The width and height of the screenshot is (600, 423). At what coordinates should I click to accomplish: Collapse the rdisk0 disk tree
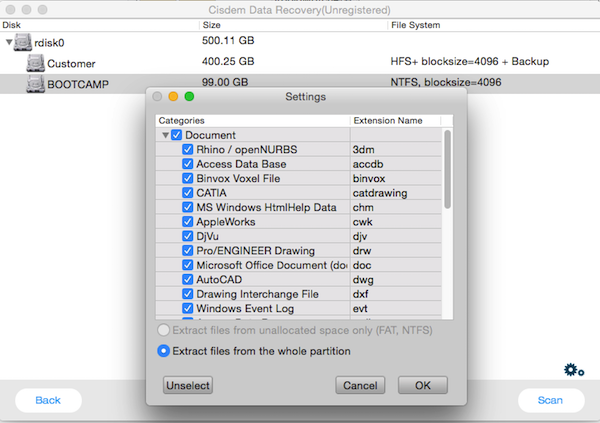[10, 43]
